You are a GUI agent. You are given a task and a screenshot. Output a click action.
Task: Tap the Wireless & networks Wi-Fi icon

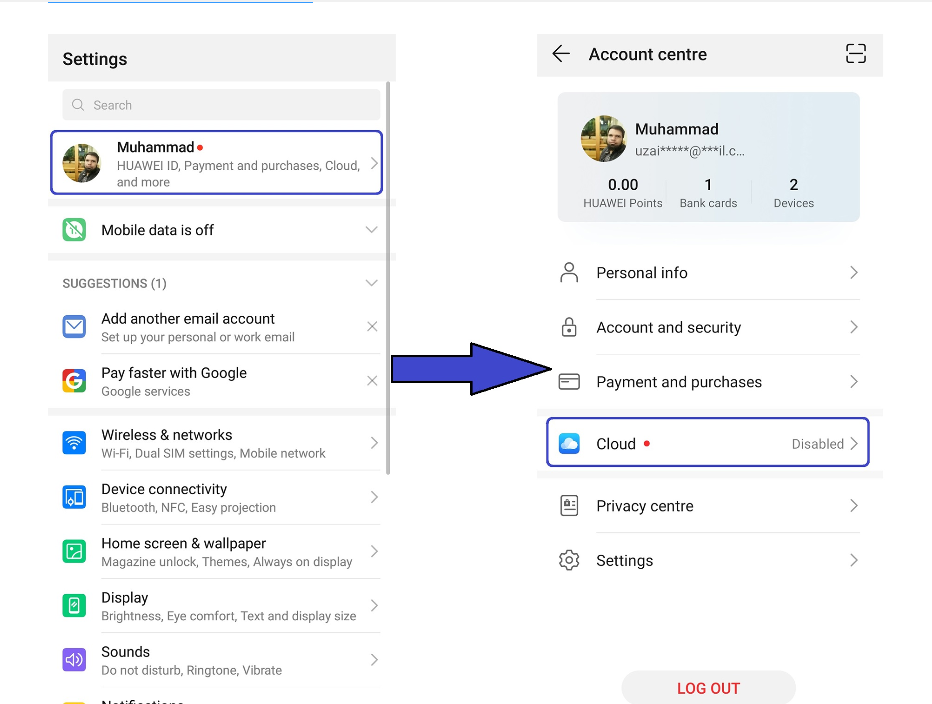click(74, 443)
